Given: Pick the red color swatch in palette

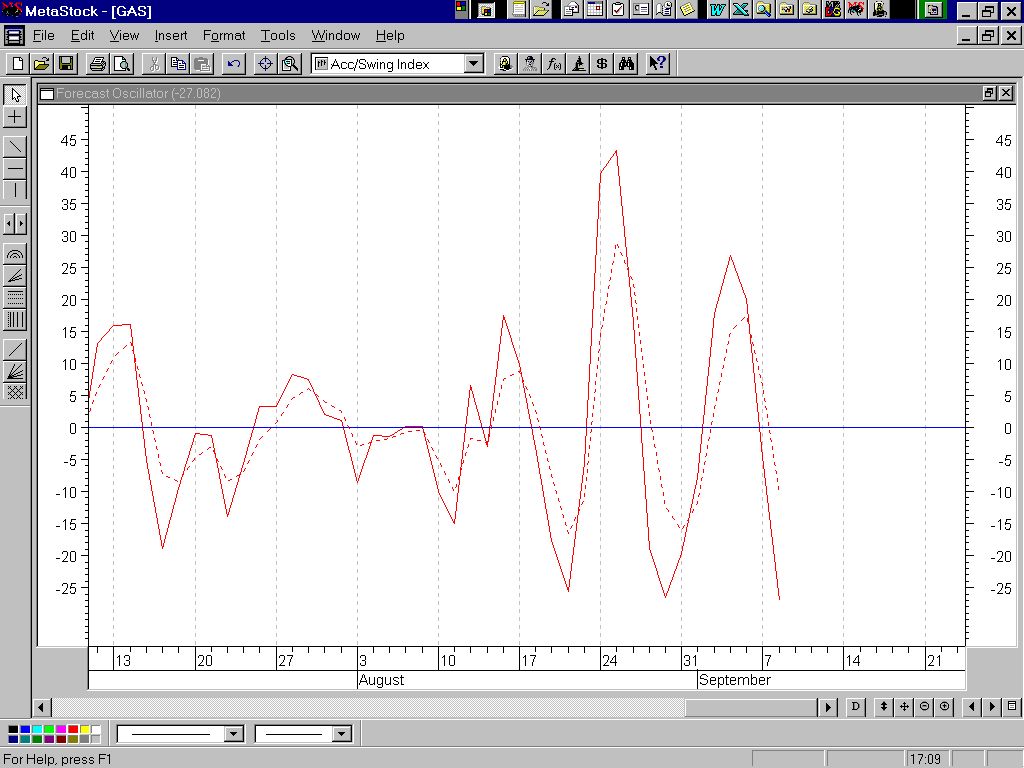Looking at the screenshot, I should (x=73, y=729).
